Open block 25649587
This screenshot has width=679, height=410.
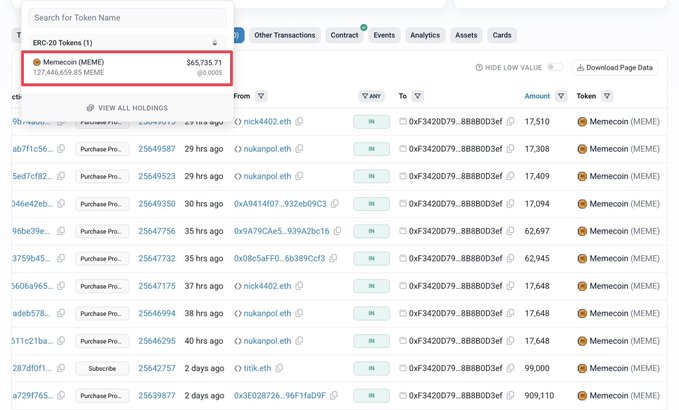tap(157, 149)
